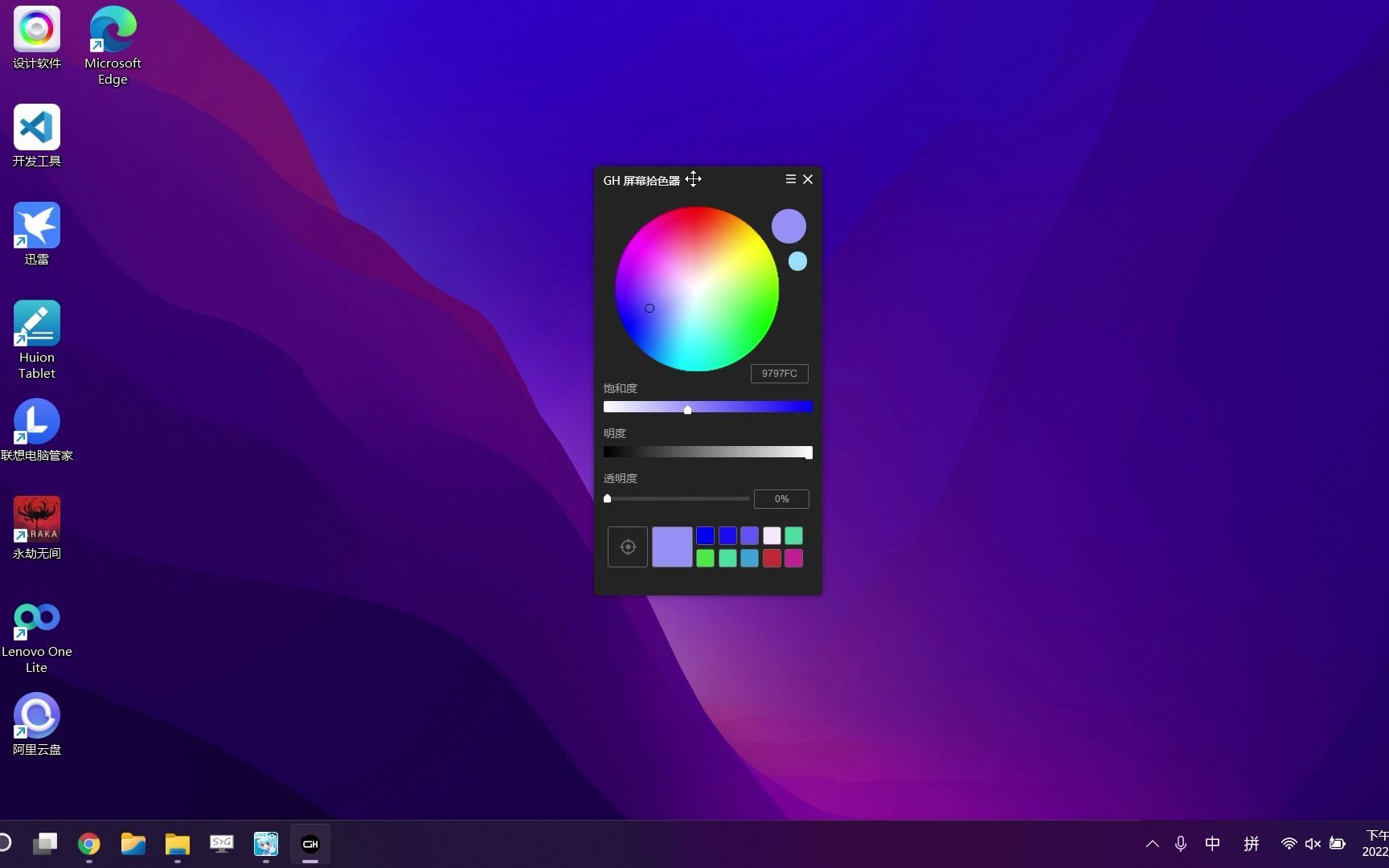The image size is (1389, 868).
Task: Open Google Chrome from the taskbar
Action: coord(89,844)
